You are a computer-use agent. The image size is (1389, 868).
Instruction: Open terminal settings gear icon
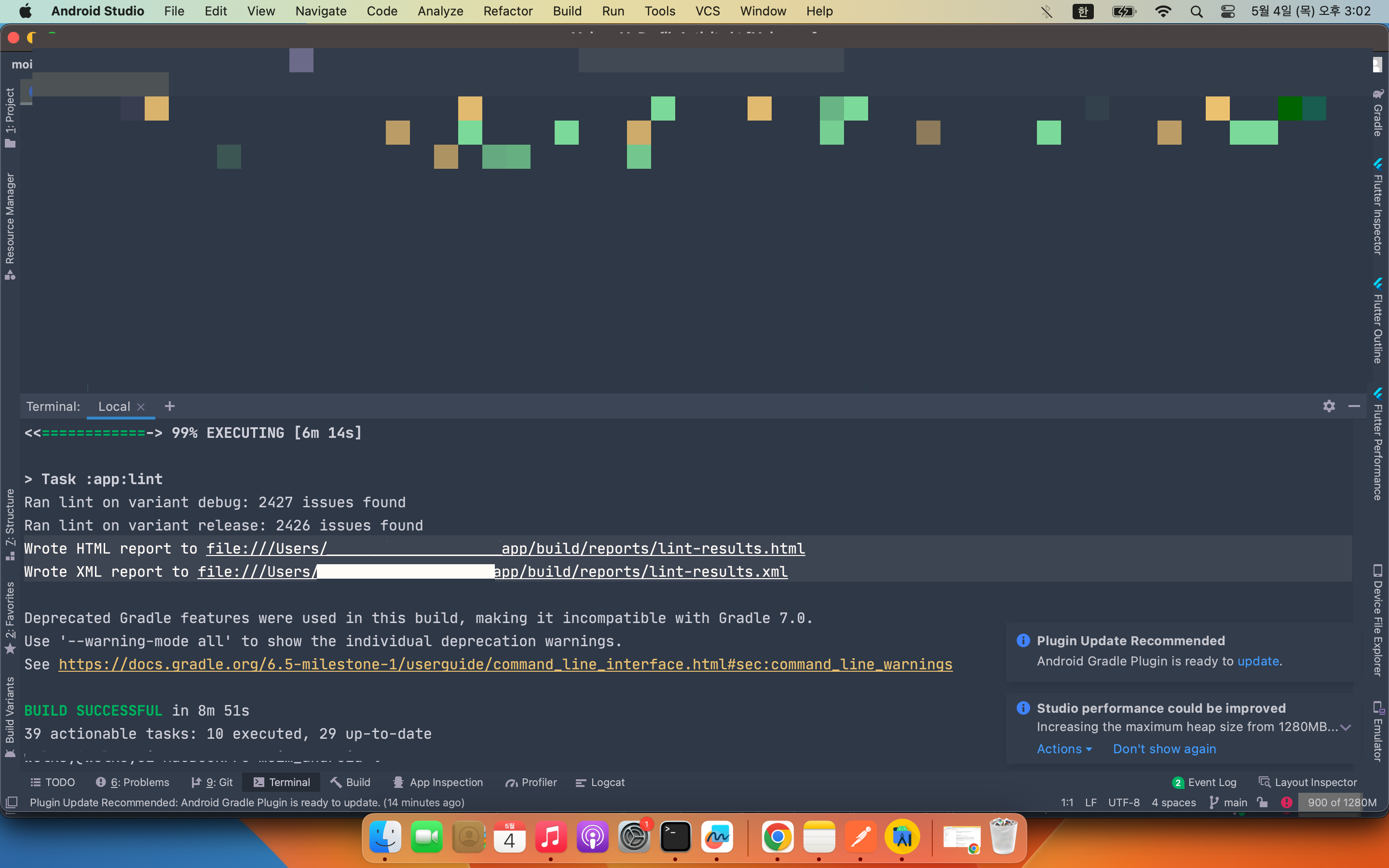tap(1329, 407)
